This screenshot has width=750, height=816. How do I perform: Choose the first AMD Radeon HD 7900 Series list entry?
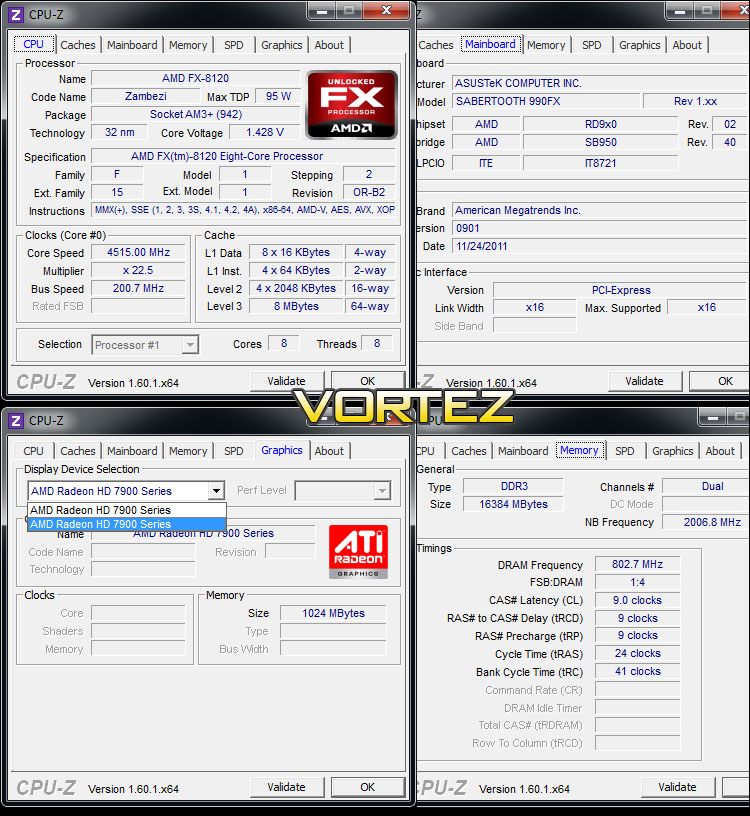pos(127,510)
